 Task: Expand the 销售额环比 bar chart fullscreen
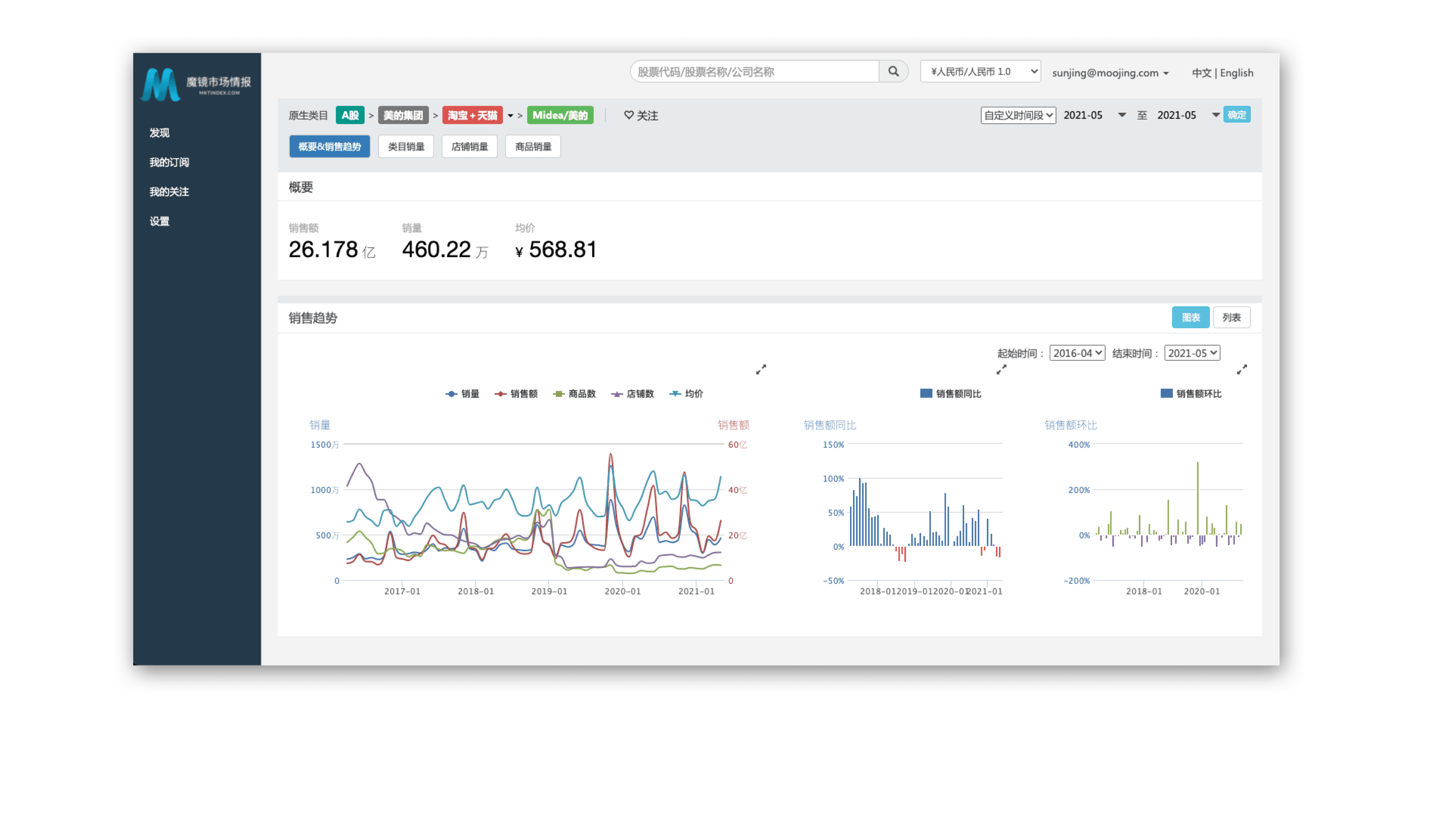1242,369
